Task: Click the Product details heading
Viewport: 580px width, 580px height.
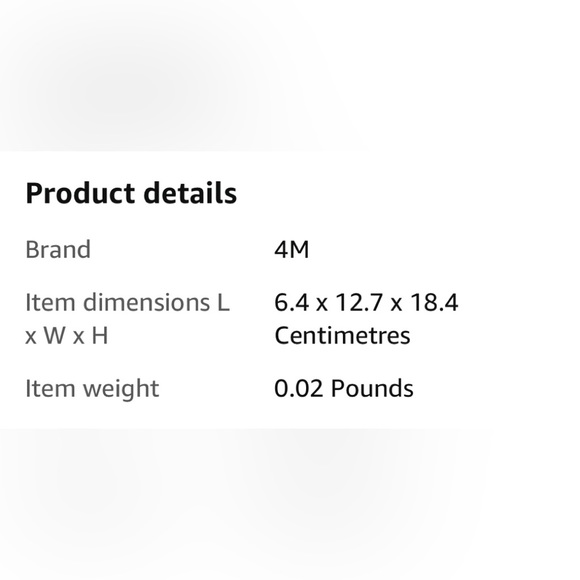Action: point(131,193)
